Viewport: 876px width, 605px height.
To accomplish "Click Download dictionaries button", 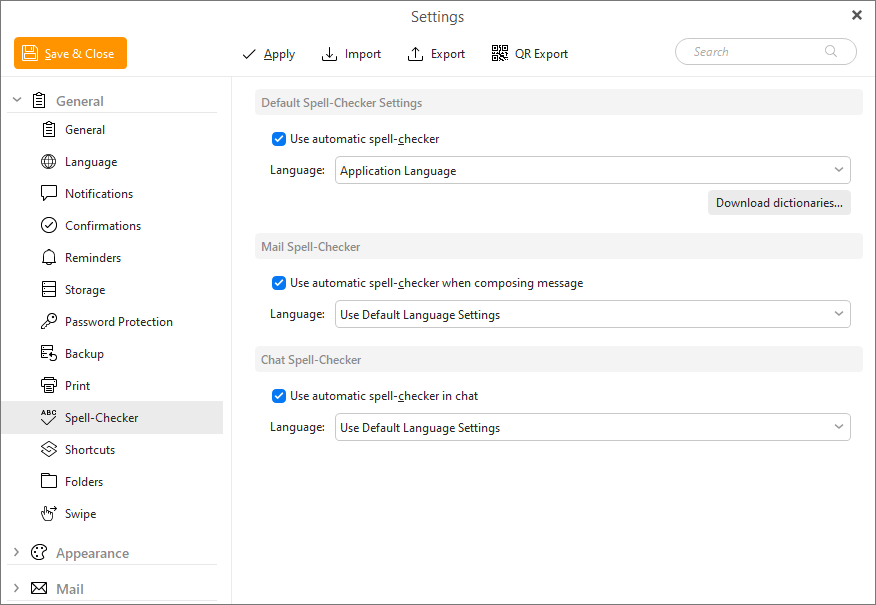I will [x=779, y=203].
